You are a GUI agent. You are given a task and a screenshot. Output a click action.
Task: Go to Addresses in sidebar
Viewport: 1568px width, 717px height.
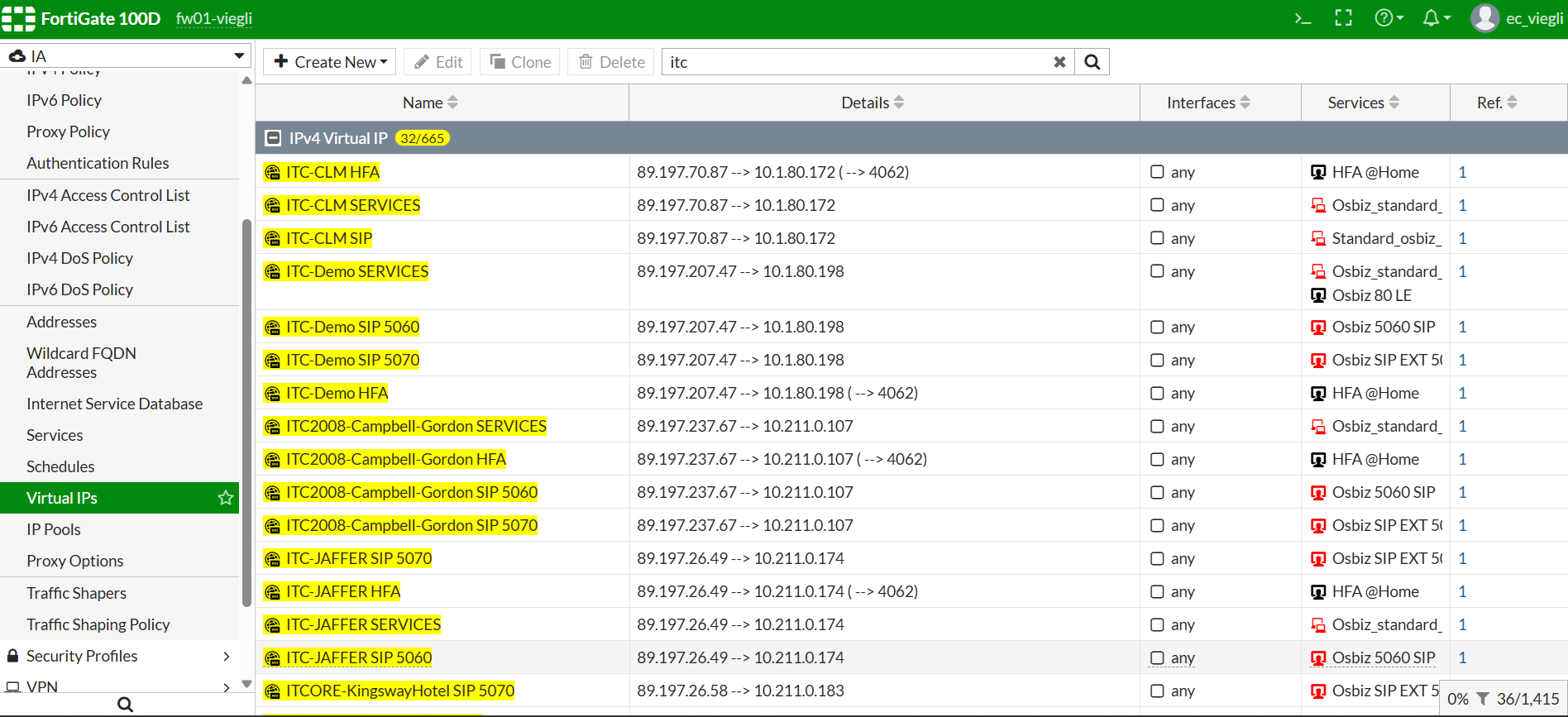click(x=61, y=322)
